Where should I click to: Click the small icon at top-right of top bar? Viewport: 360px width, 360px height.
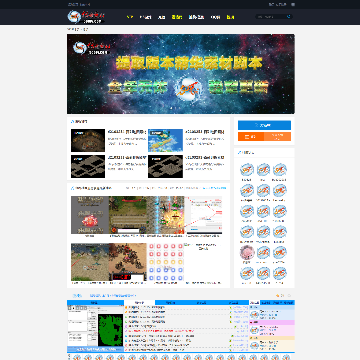[x=293, y=4]
